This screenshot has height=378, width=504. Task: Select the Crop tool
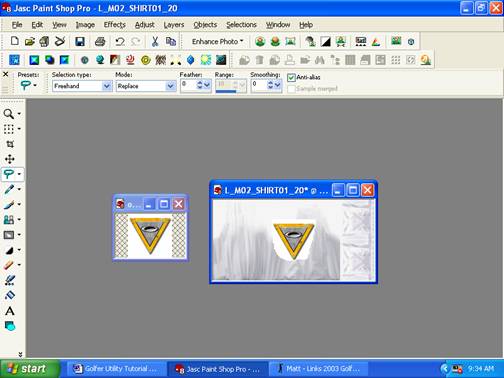point(10,144)
